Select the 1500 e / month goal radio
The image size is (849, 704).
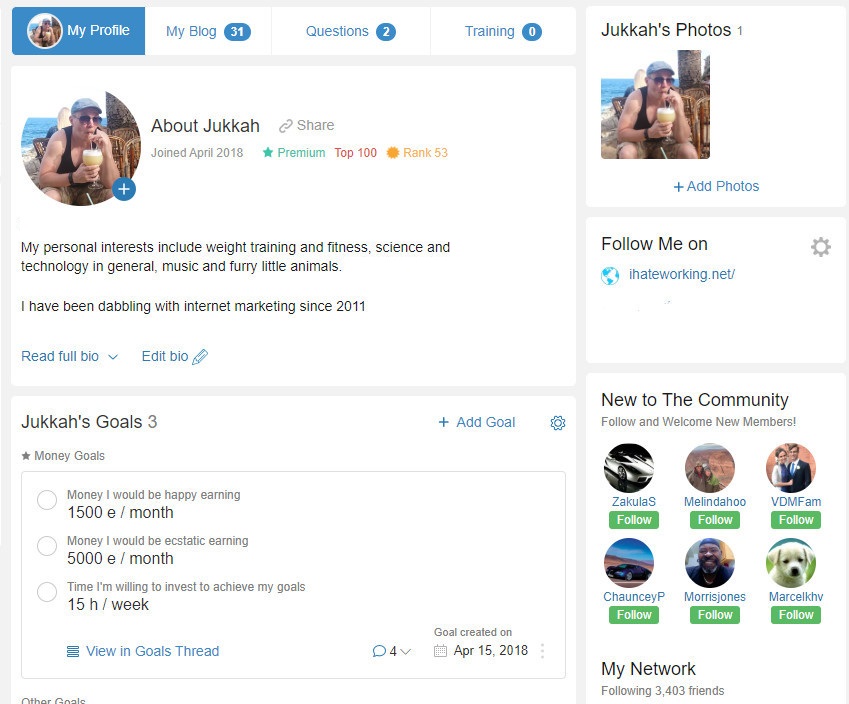47,499
